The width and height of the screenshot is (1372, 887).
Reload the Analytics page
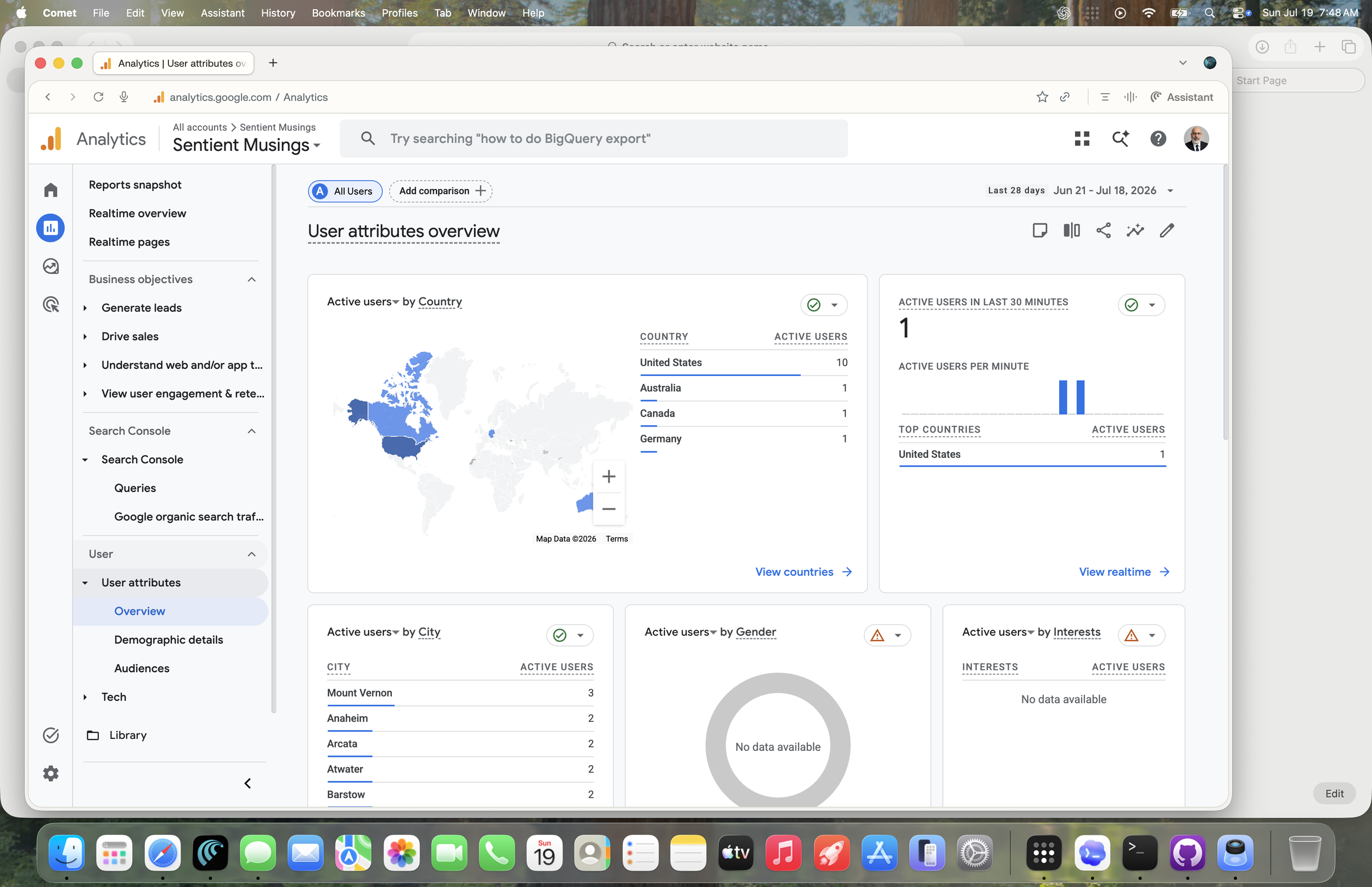pos(98,97)
